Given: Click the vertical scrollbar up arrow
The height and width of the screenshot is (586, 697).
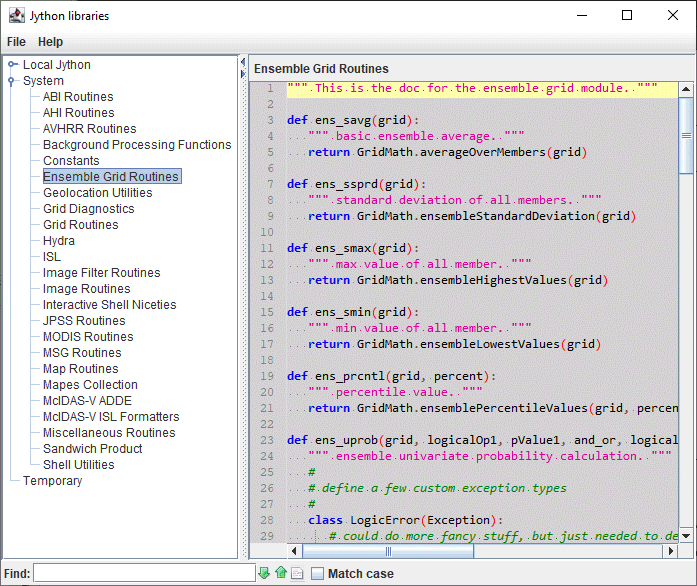Looking at the screenshot, I should (686, 89).
